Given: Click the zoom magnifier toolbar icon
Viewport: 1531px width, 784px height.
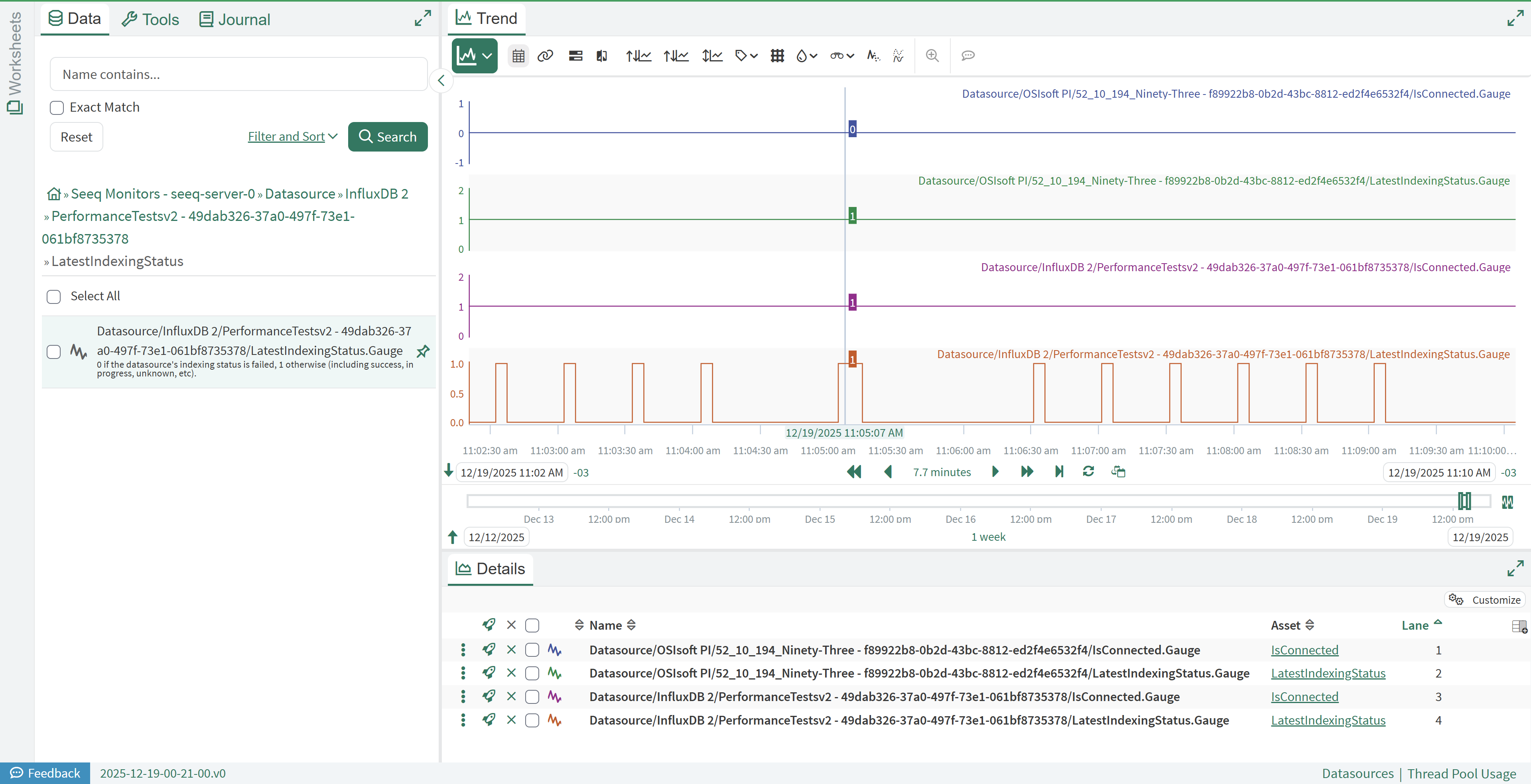Looking at the screenshot, I should [932, 56].
